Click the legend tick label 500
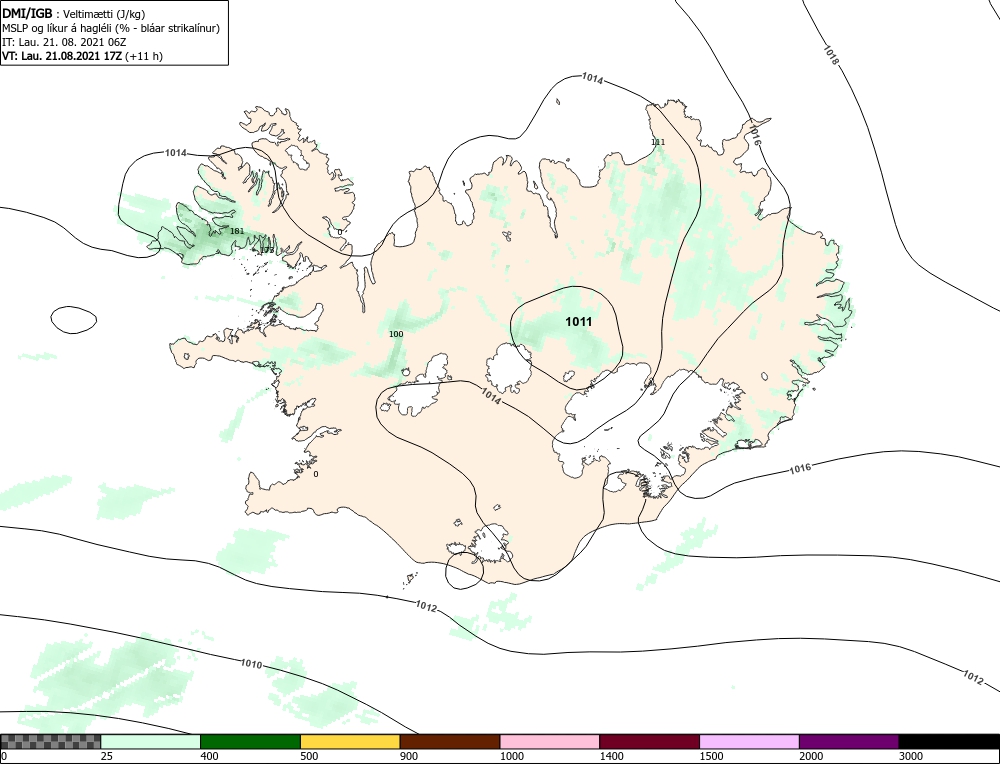This screenshot has width=1000, height=764. (309, 757)
